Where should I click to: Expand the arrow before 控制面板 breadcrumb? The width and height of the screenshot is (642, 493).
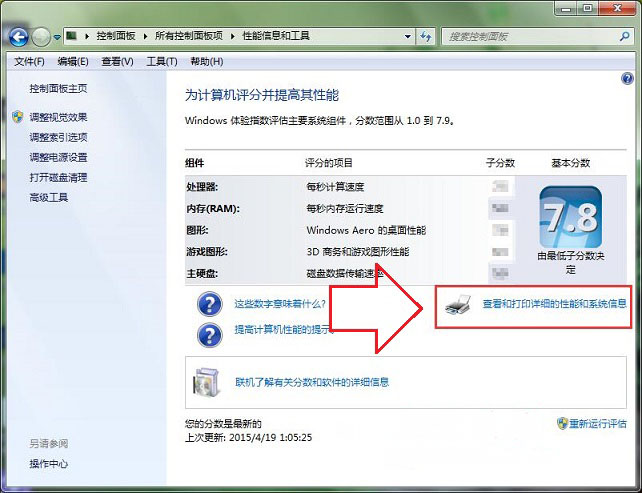(87, 36)
